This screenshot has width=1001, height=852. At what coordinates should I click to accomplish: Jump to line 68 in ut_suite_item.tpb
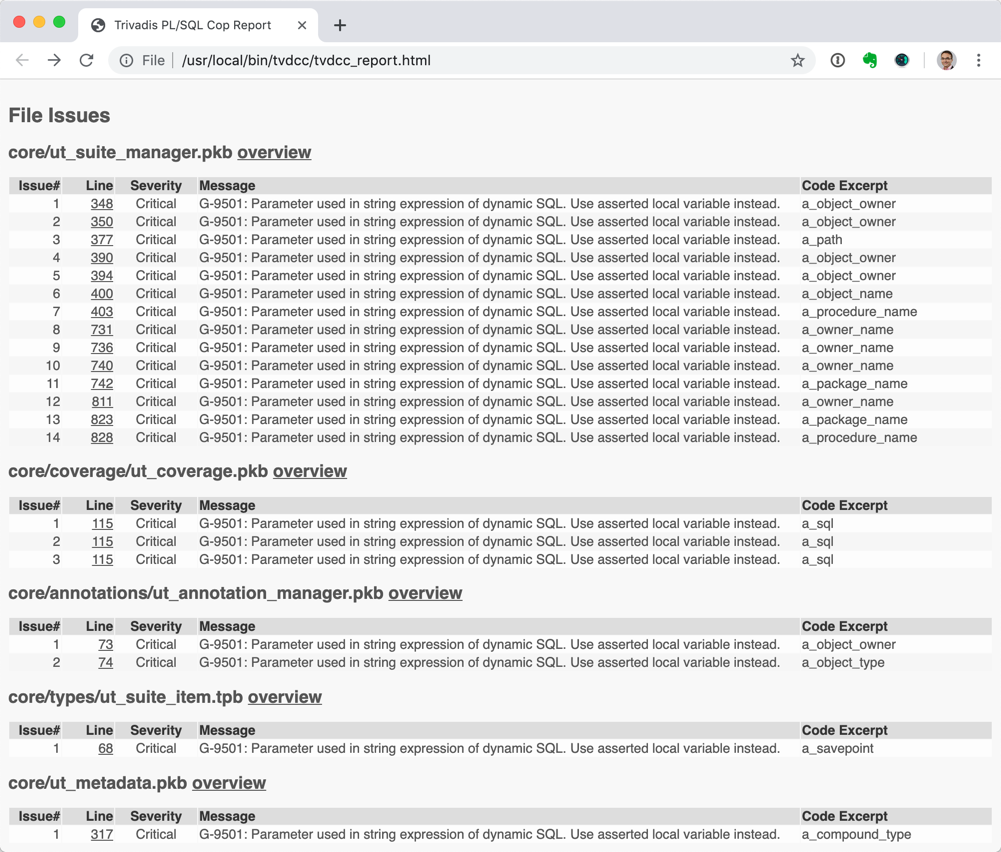105,748
